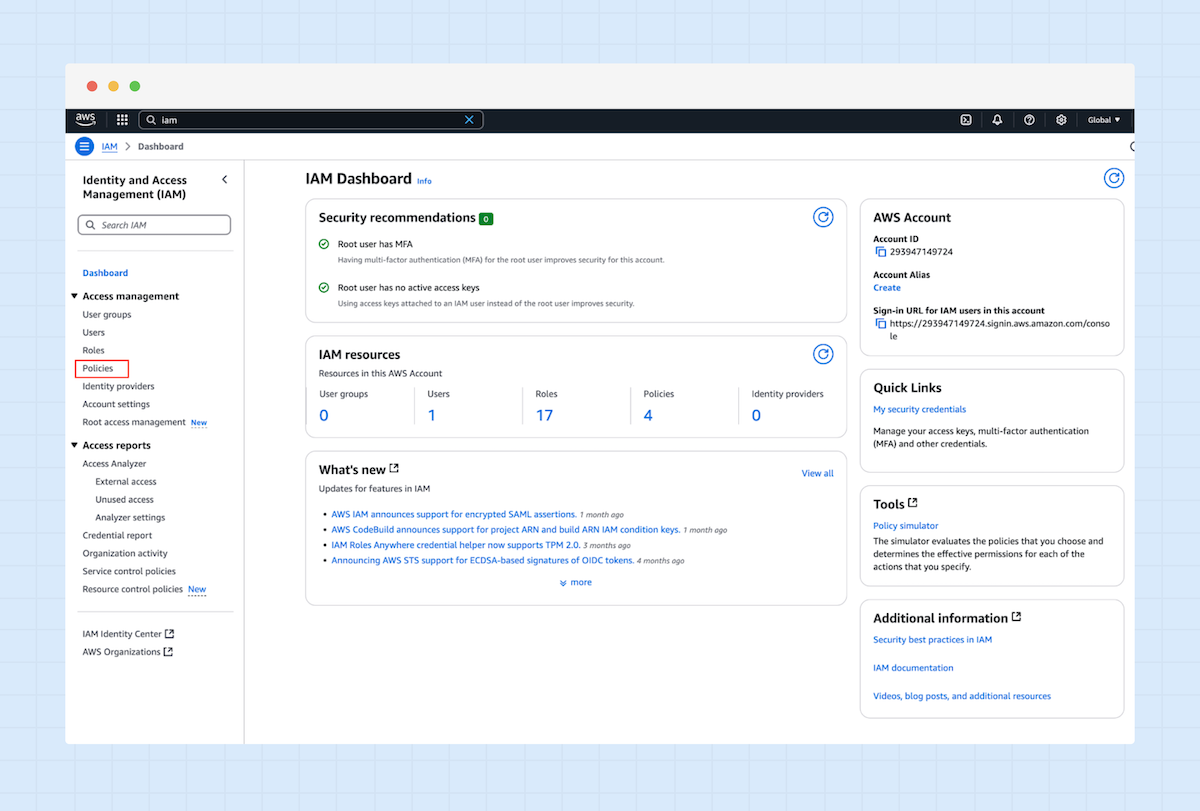Image resolution: width=1200 pixels, height=811 pixels.
Task: Refresh the IAM Dashboard page icon
Action: pyautogui.click(x=1113, y=178)
